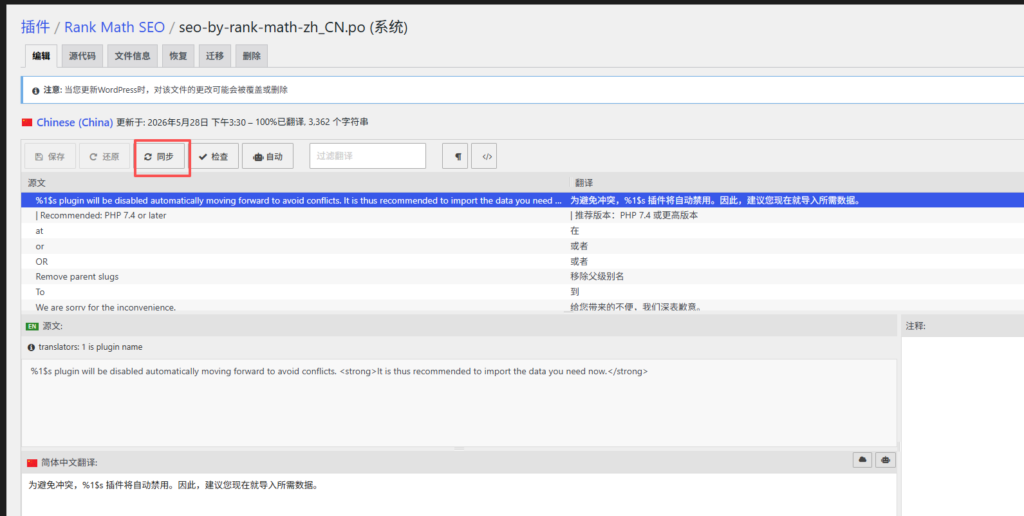Switch to the 删除 tab

point(251,56)
